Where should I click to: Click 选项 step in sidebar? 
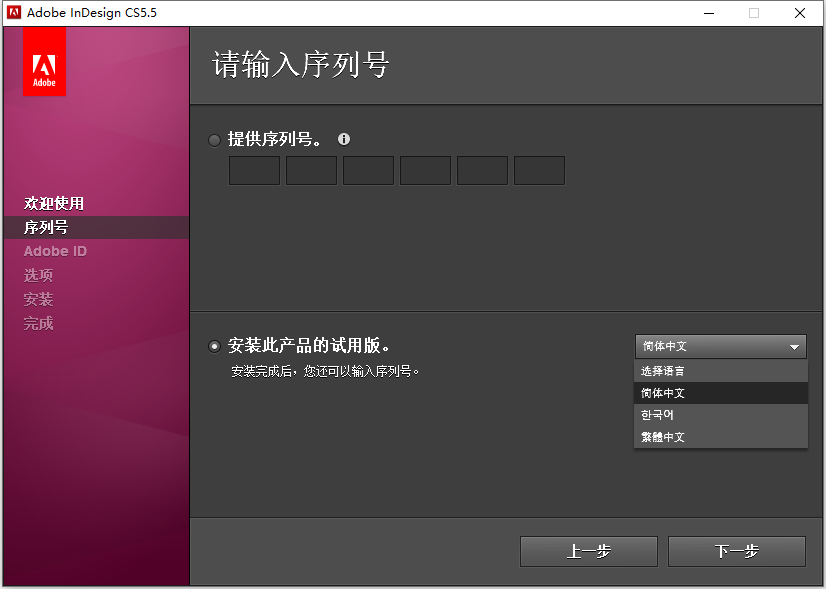click(38, 276)
